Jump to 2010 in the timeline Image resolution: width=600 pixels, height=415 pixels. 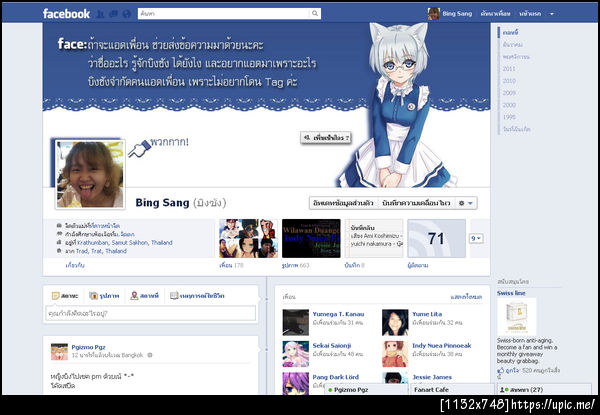click(x=509, y=81)
